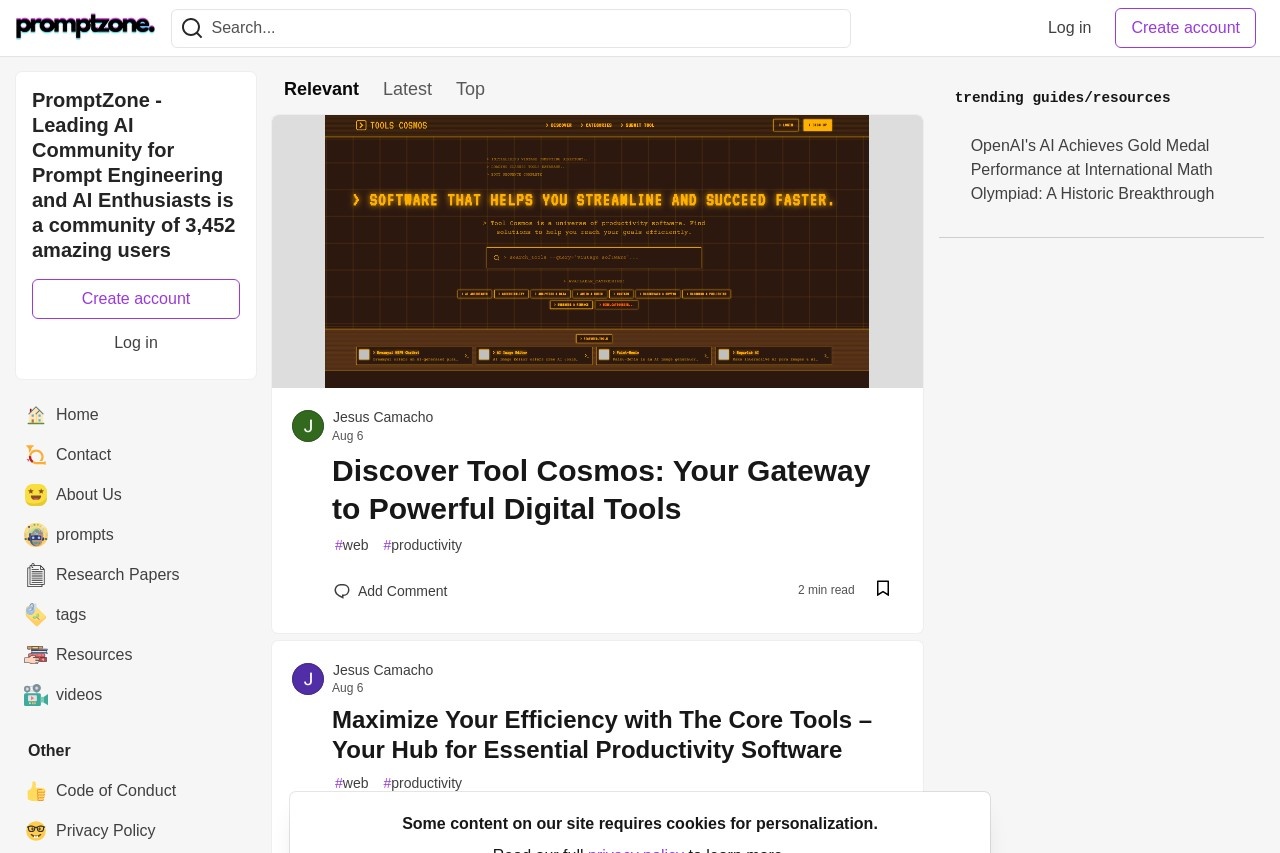Click Log in in the header

coord(1069,28)
